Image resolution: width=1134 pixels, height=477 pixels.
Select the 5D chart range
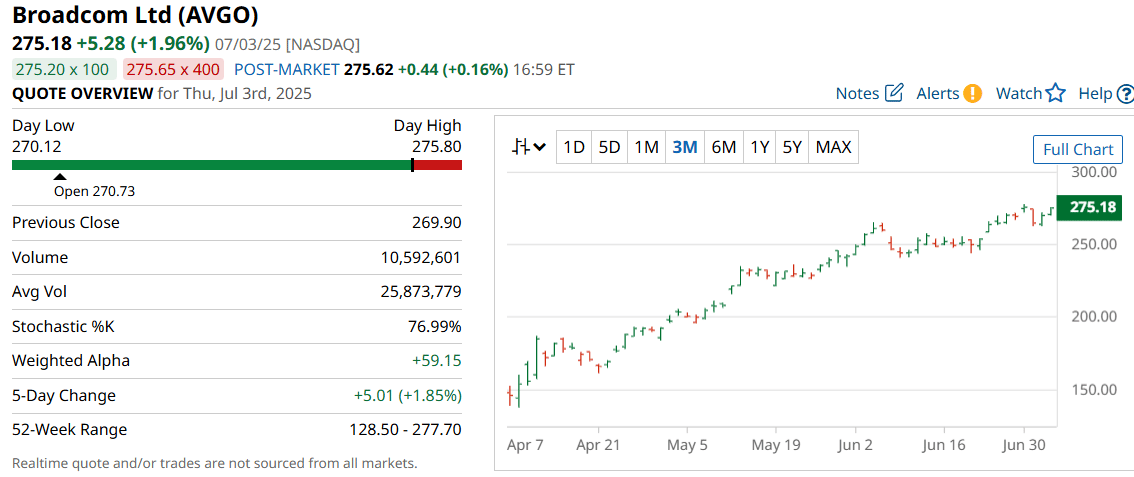610,147
